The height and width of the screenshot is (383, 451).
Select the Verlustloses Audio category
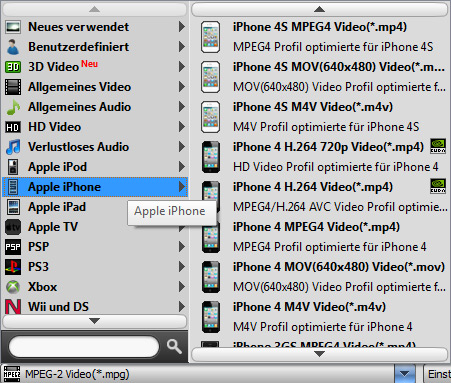pyautogui.click(x=95, y=147)
